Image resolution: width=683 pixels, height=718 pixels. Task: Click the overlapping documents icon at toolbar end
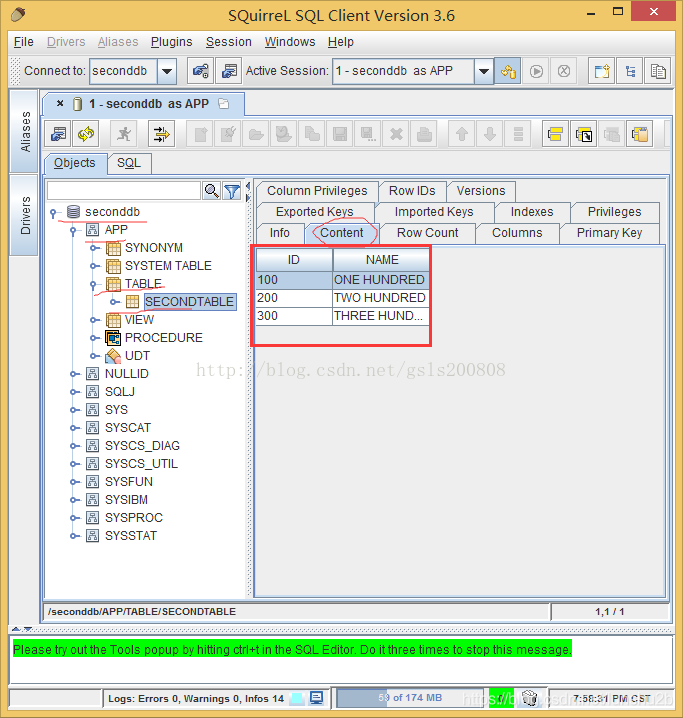(x=658, y=71)
